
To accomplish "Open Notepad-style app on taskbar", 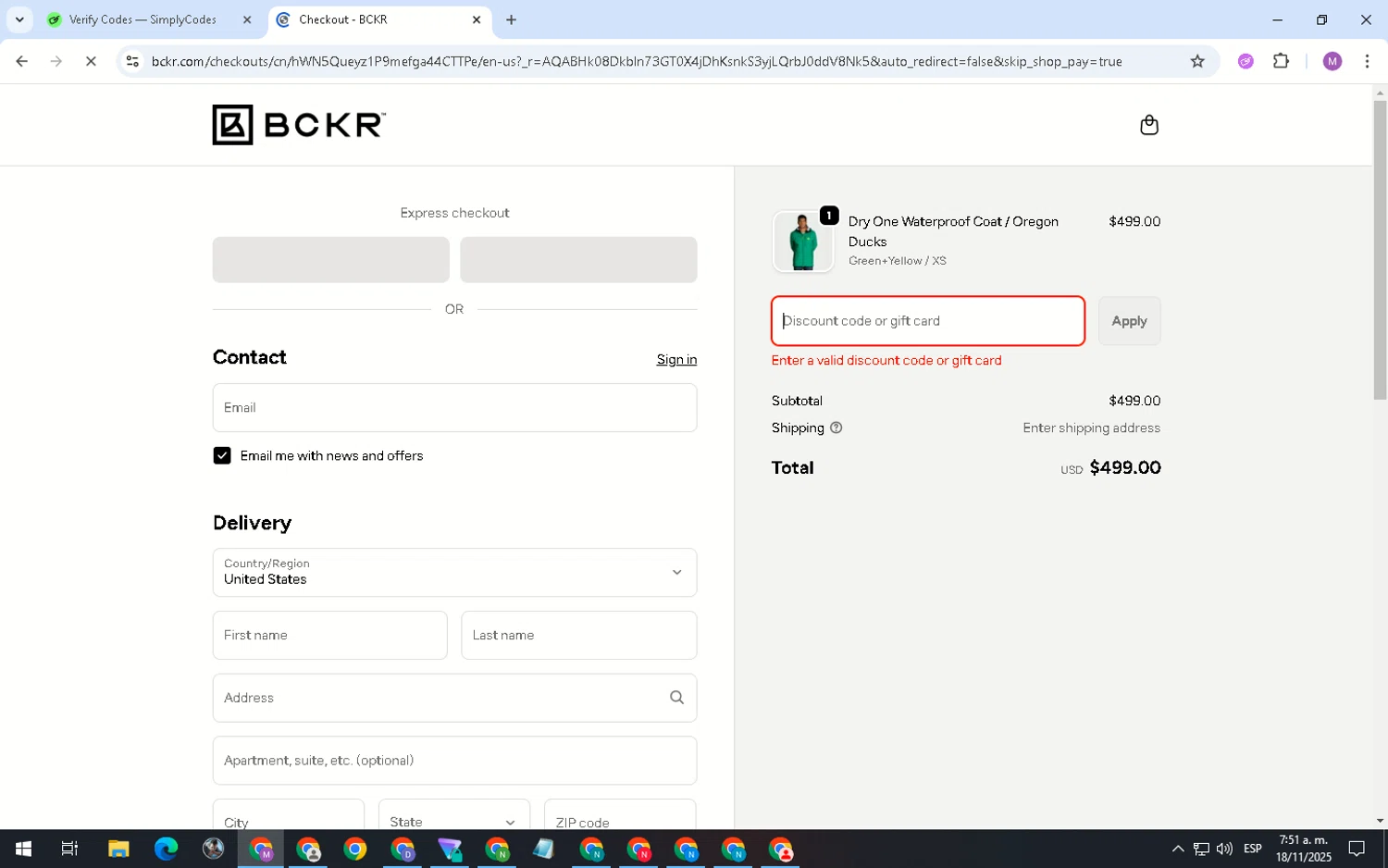I will pos(543,849).
